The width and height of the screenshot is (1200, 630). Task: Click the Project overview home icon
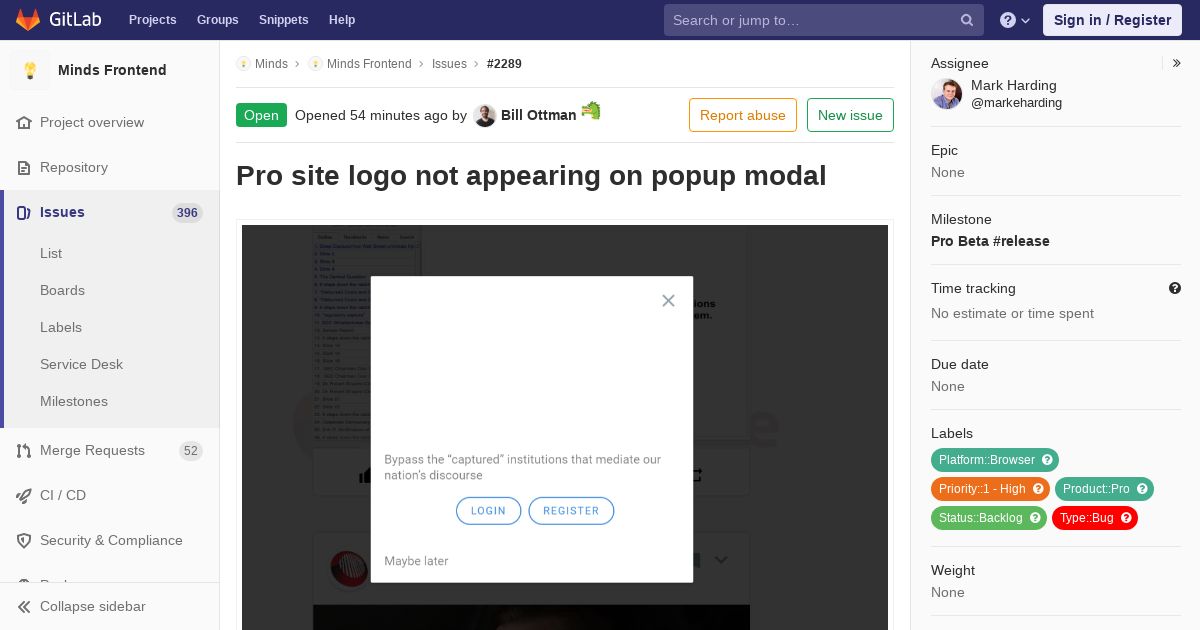(x=24, y=123)
